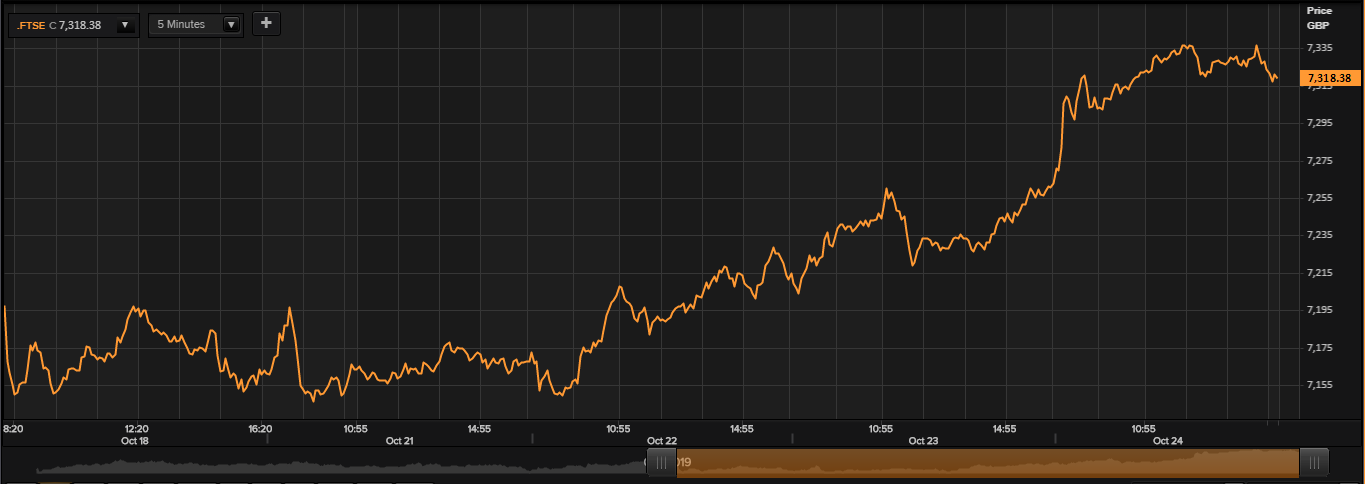Click the Oct 21 date label

[x=400, y=441]
